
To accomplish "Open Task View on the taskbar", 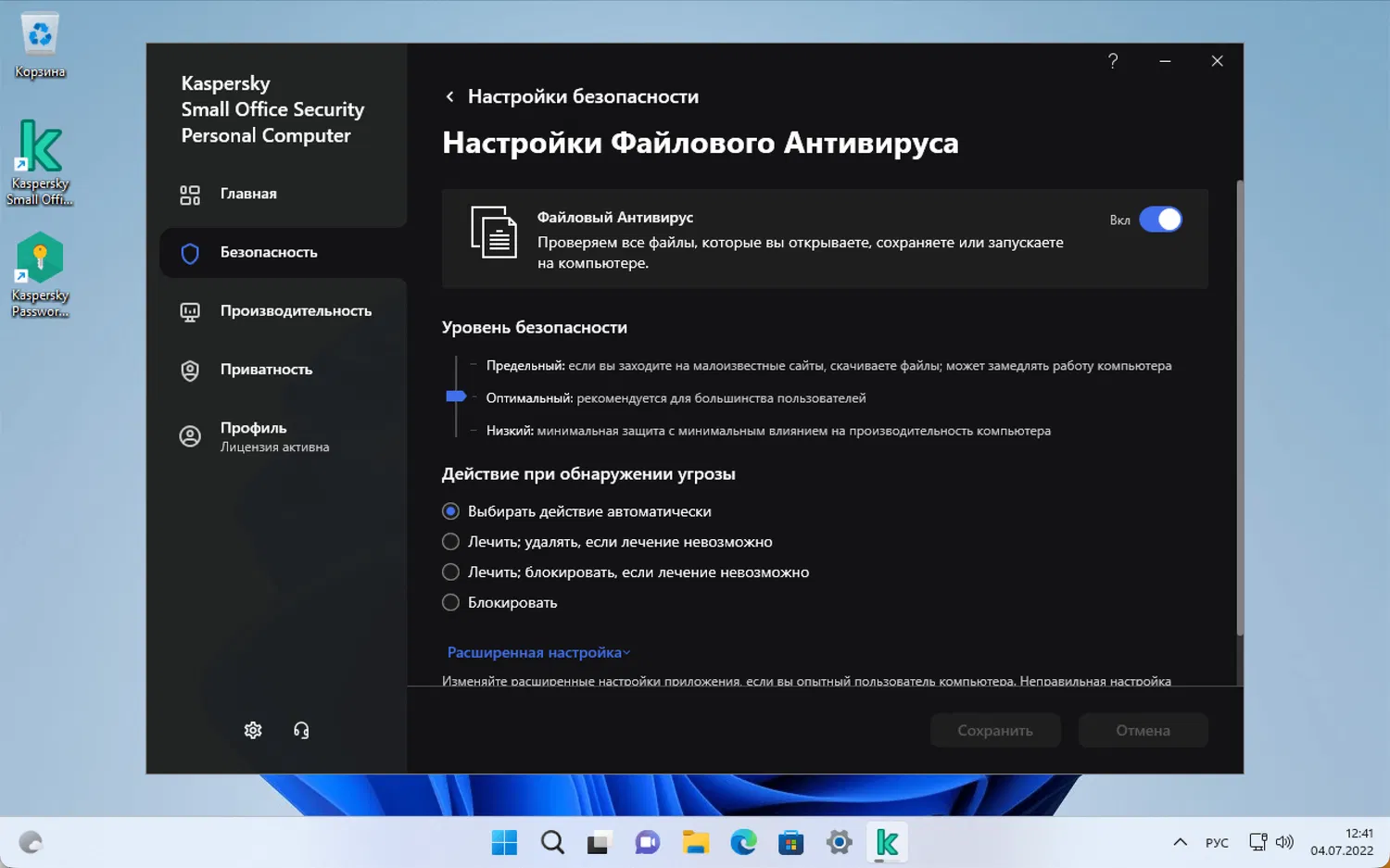I will point(600,842).
